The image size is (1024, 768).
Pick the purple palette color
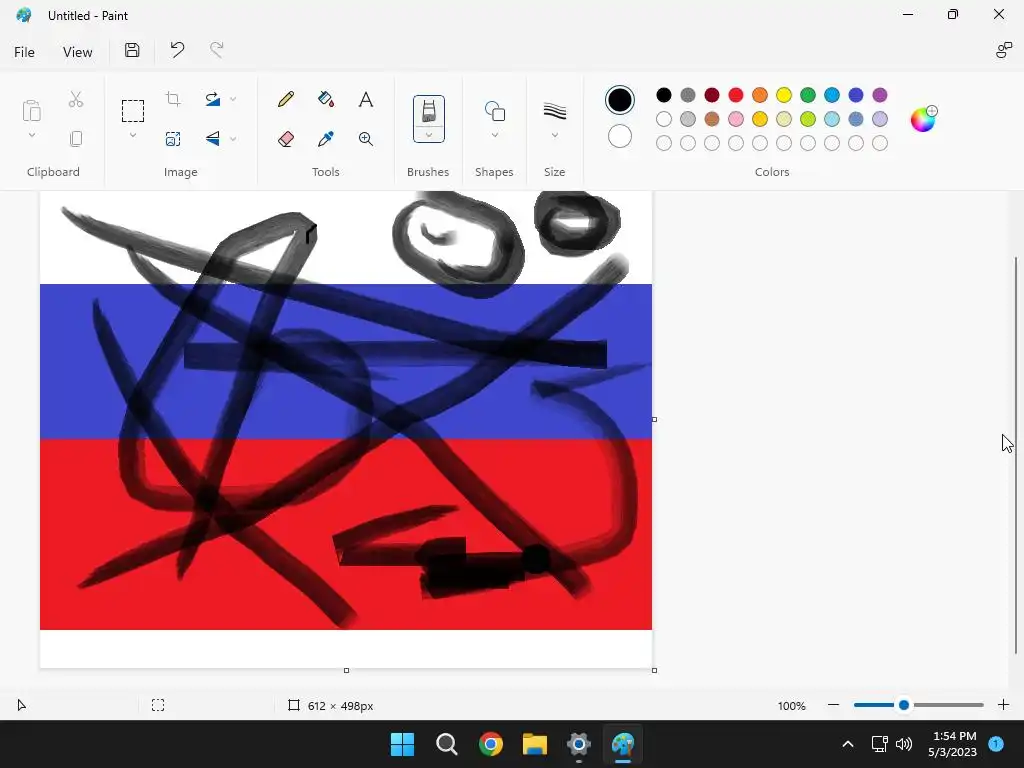coord(880,95)
